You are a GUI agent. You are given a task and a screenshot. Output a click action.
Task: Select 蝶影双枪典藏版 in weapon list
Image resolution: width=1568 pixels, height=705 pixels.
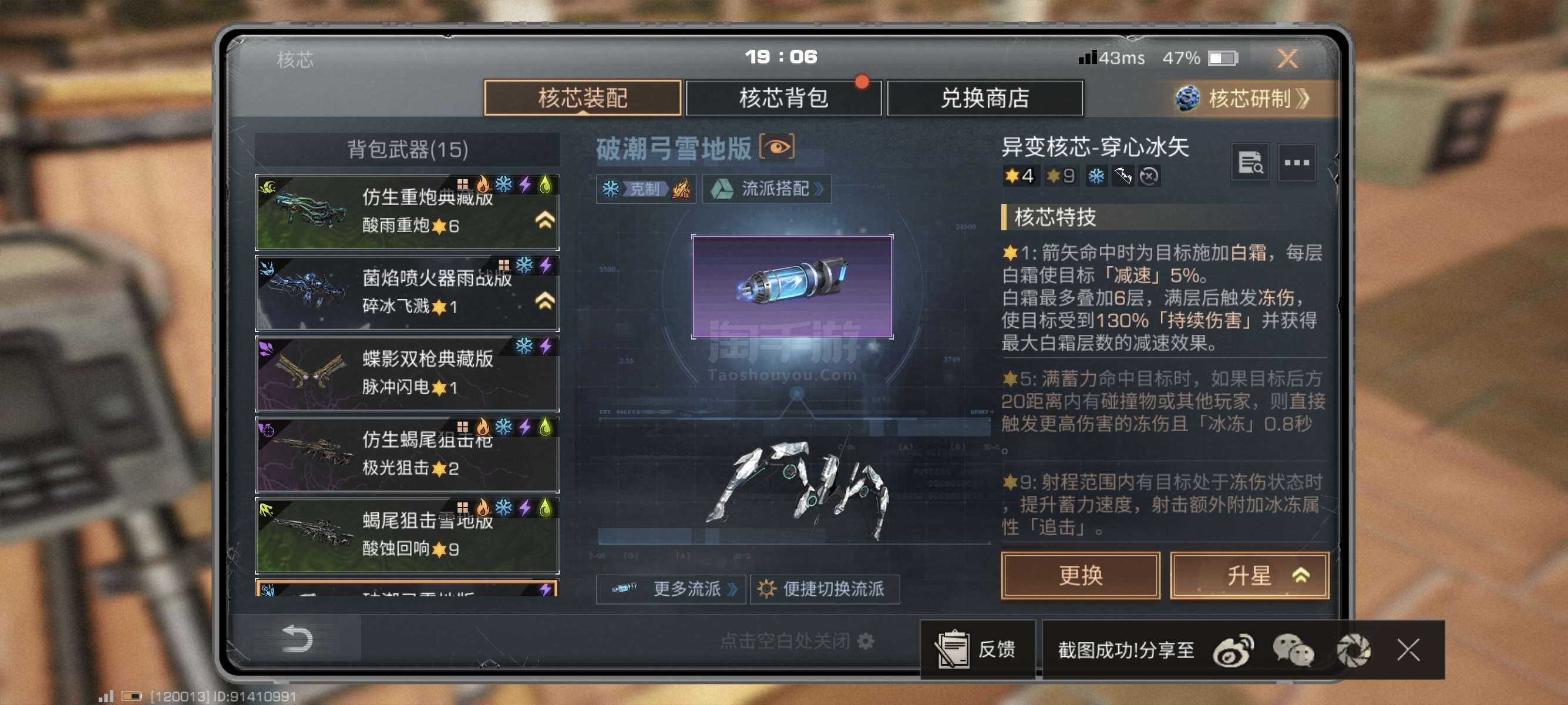click(x=406, y=373)
